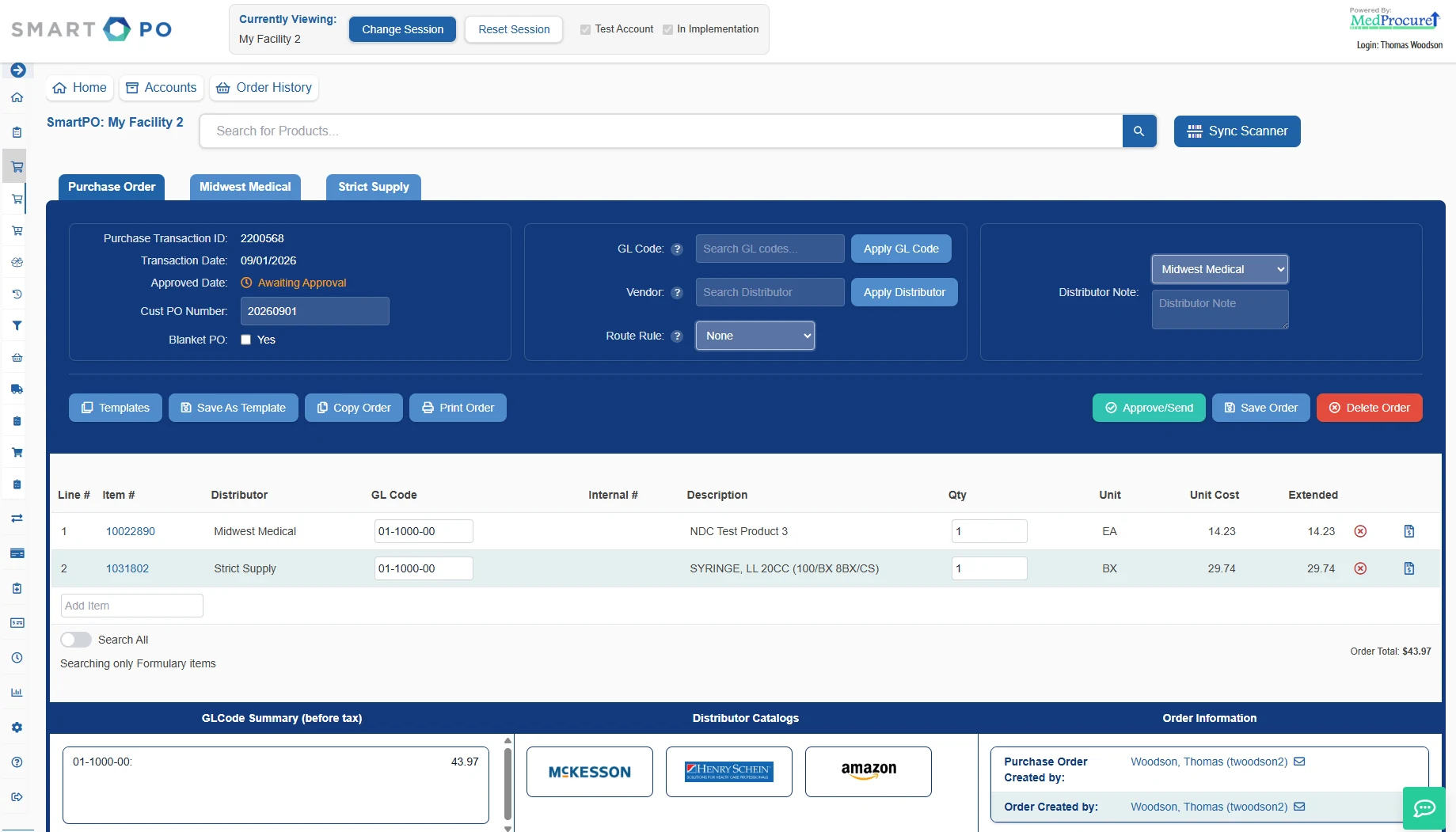This screenshot has width=1456, height=832.
Task: Select the Purchase Order tab
Action: point(112,187)
